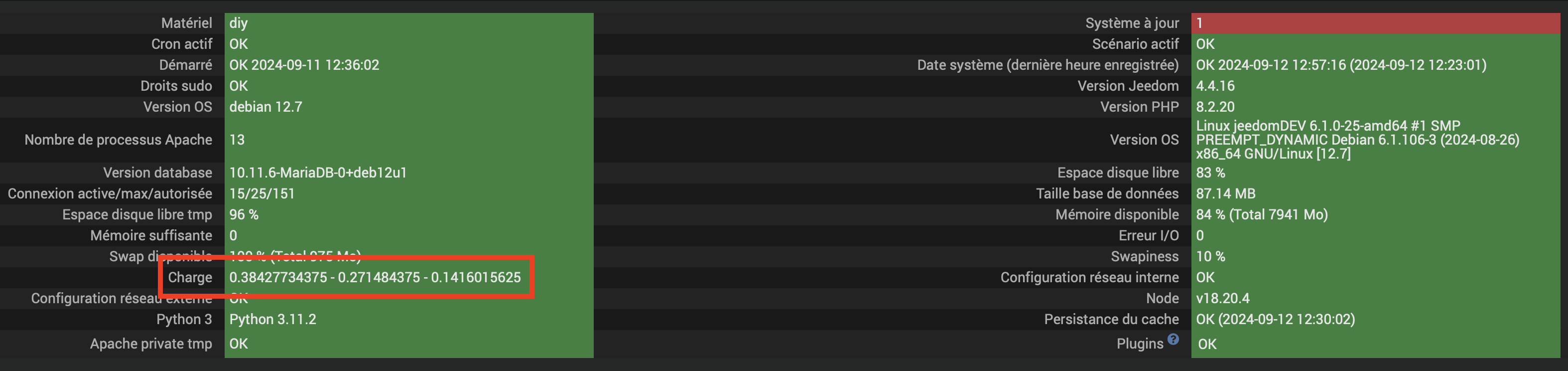Click the Connexion active/max/autorisée value 15/25/151
The width and height of the screenshot is (1568, 371).
[261, 193]
